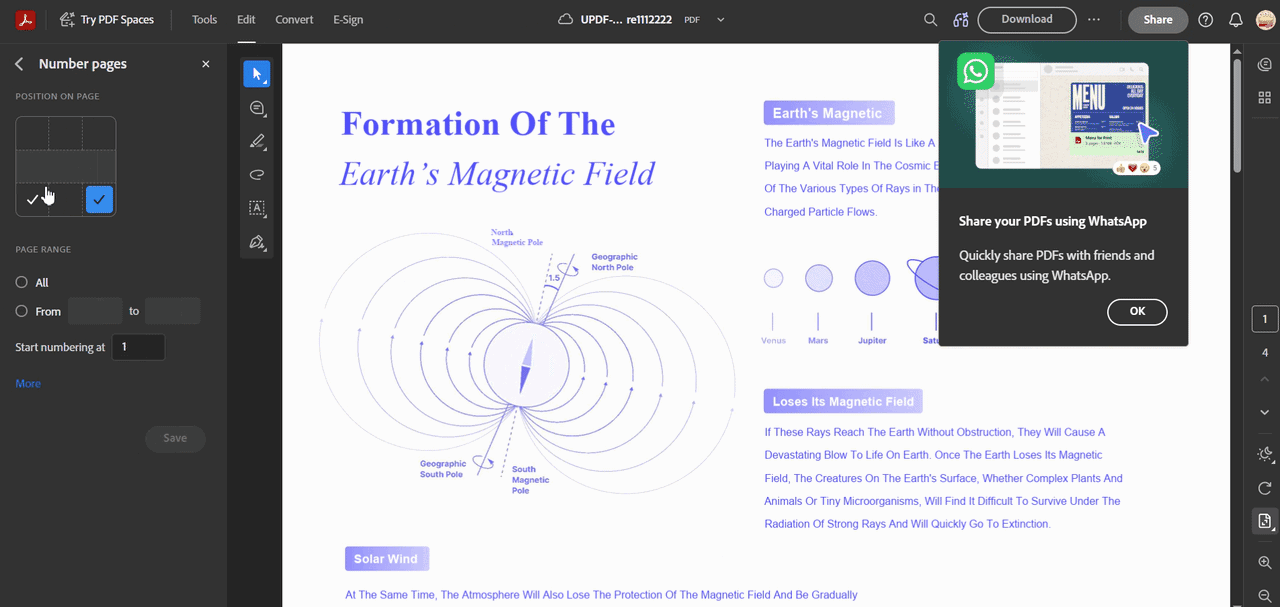
Task: Click the Save button
Action: click(175, 438)
